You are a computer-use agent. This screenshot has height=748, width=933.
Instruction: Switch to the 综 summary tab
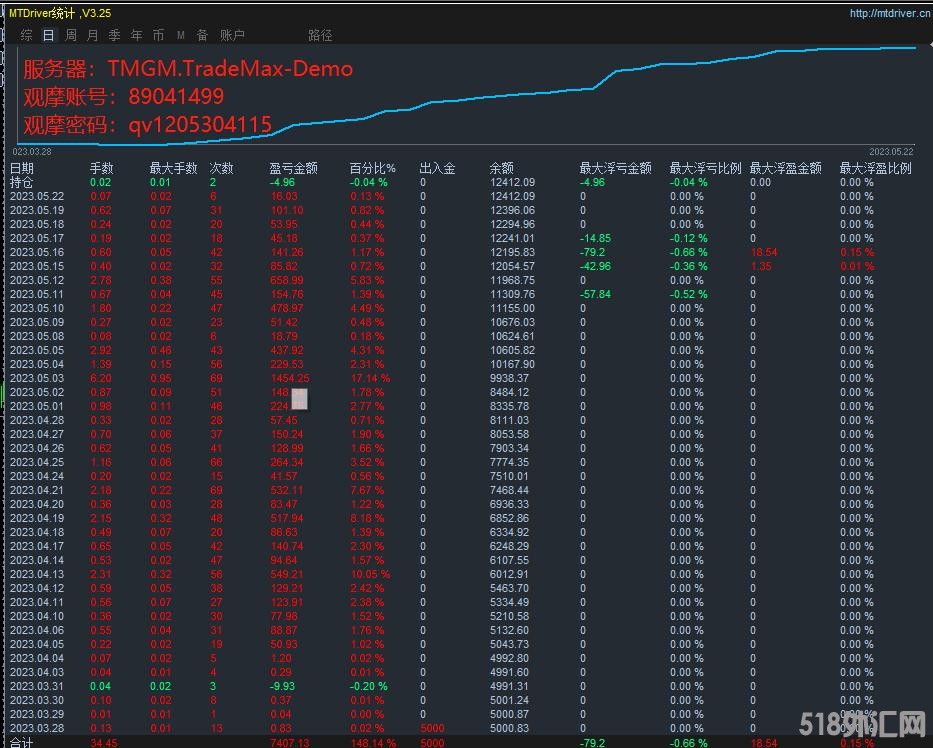click(27, 35)
